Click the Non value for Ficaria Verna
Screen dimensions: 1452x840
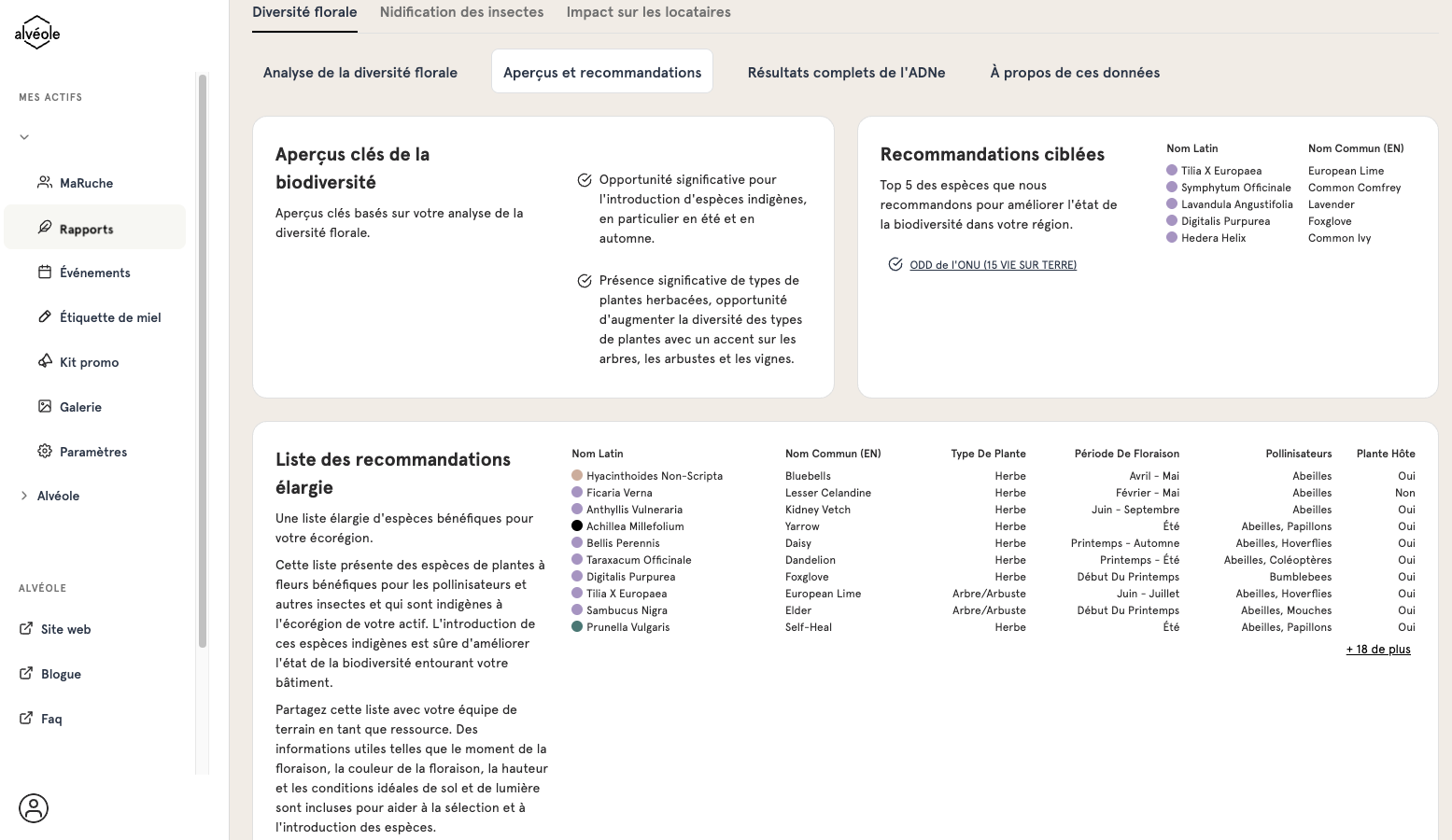(1405, 493)
